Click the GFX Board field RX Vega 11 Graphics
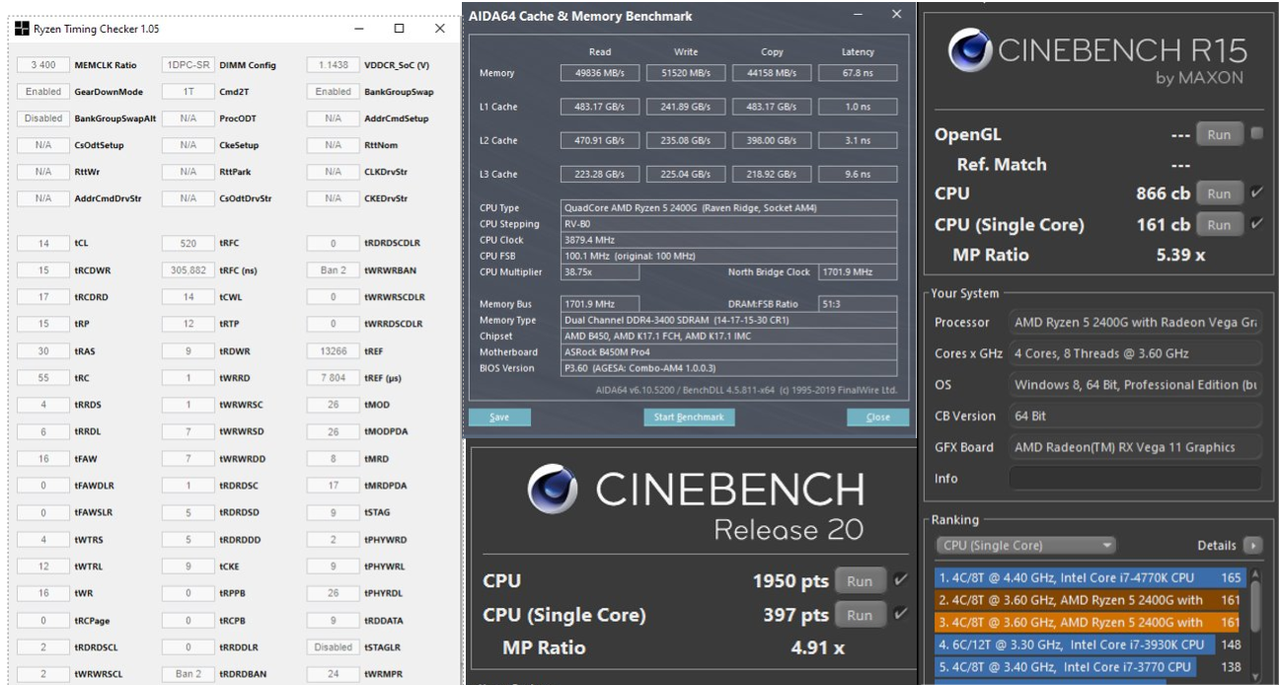 pyautogui.click(x=1135, y=447)
